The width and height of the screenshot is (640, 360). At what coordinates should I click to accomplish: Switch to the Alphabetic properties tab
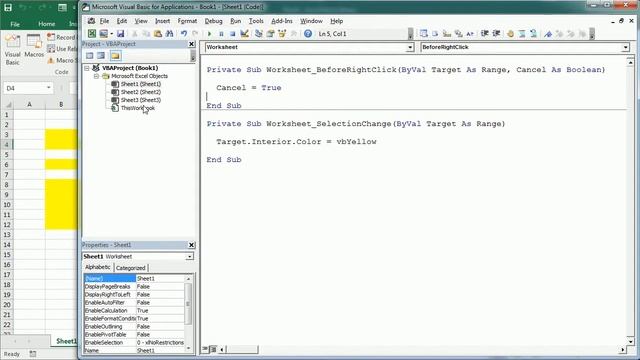click(x=98, y=267)
